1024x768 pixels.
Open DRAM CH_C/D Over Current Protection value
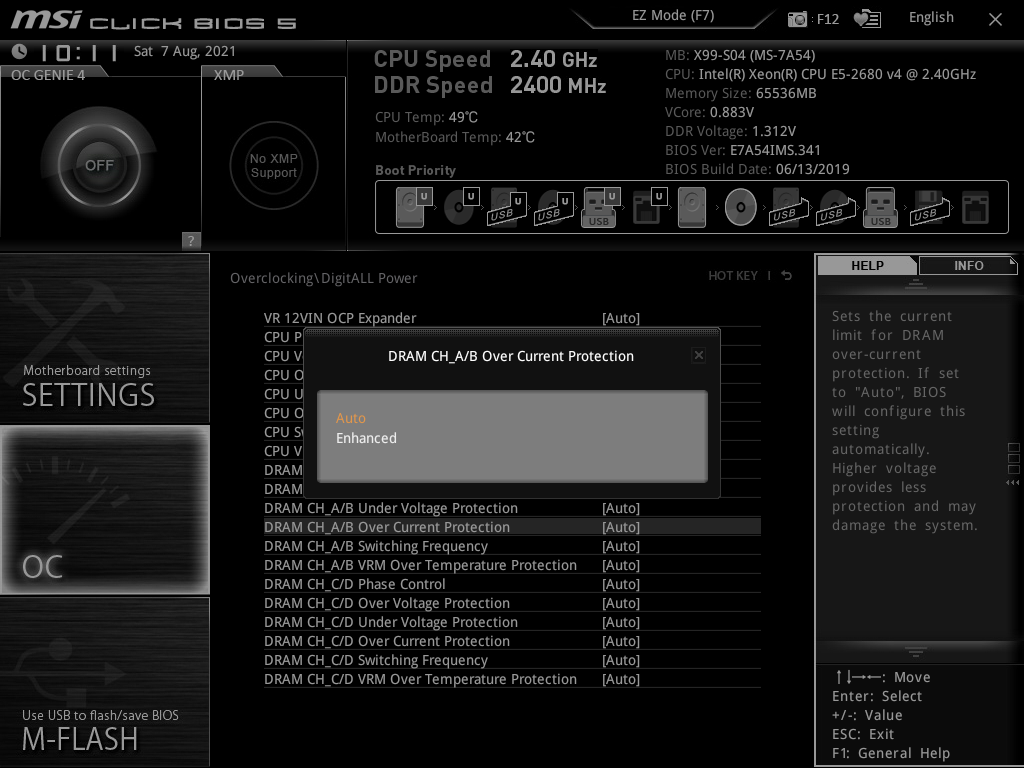coord(620,641)
